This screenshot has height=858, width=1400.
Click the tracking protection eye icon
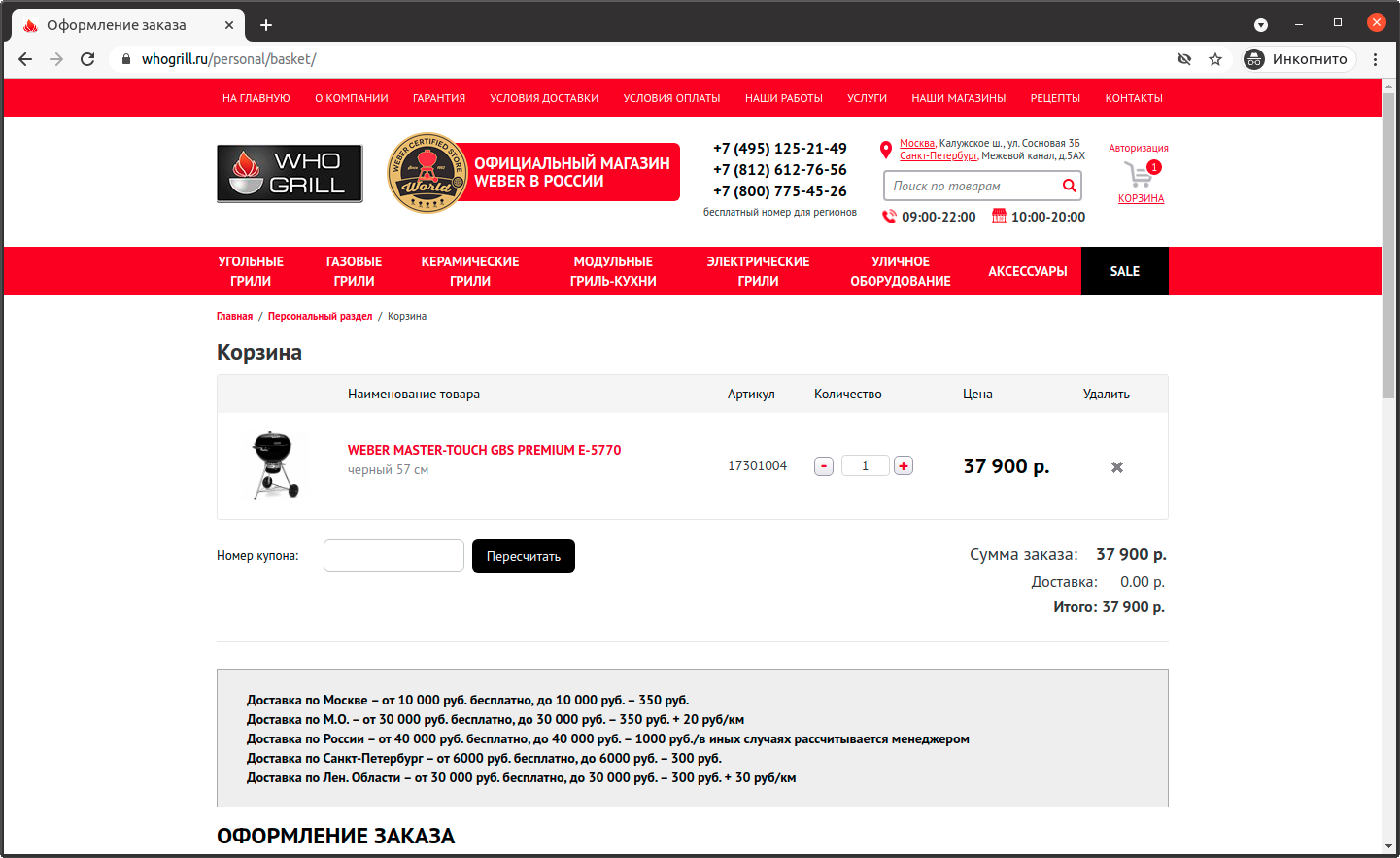pos(1184,59)
